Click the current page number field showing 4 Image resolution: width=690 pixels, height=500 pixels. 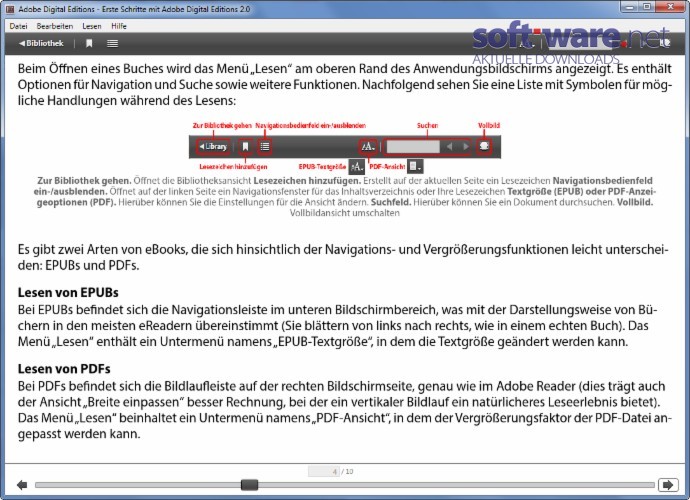coord(324,471)
